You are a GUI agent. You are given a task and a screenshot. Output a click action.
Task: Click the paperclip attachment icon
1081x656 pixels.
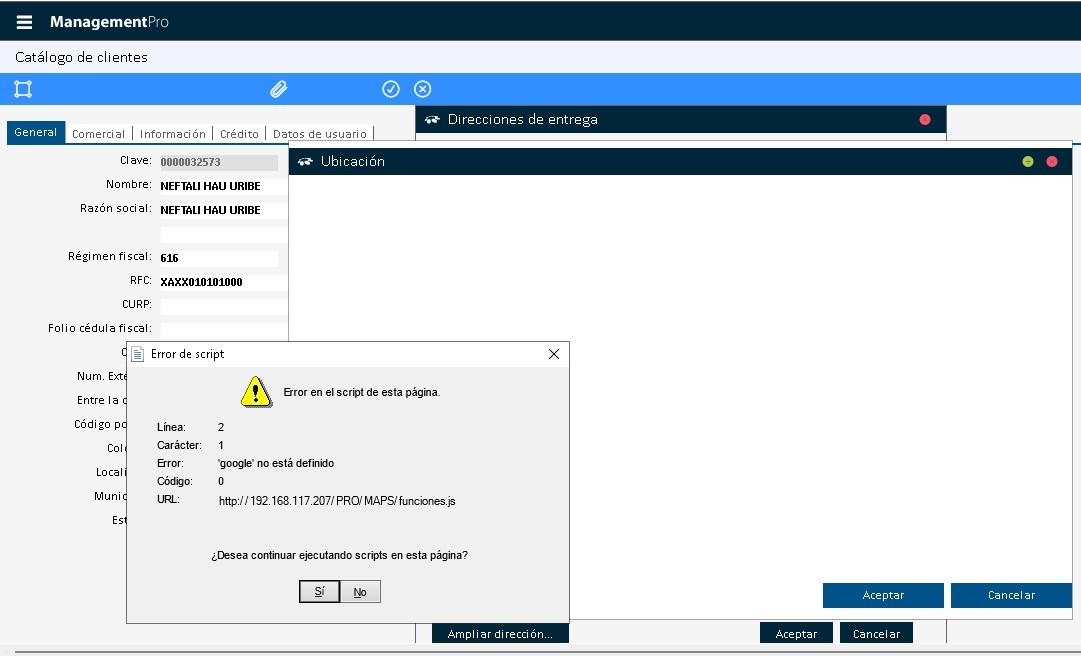(x=279, y=89)
